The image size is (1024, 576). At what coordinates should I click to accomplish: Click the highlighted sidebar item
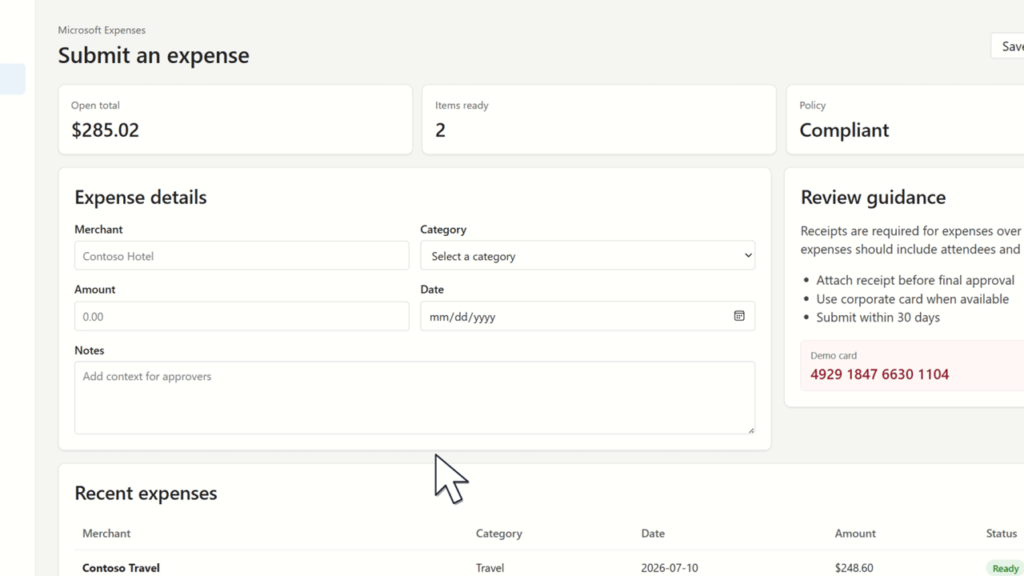click(12, 79)
